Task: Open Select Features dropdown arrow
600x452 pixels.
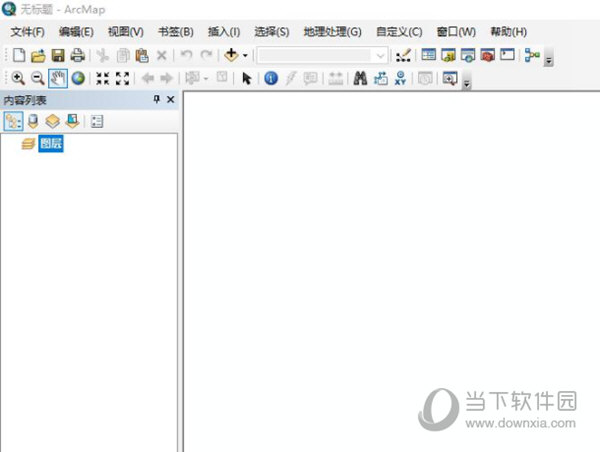Action: 206,79
